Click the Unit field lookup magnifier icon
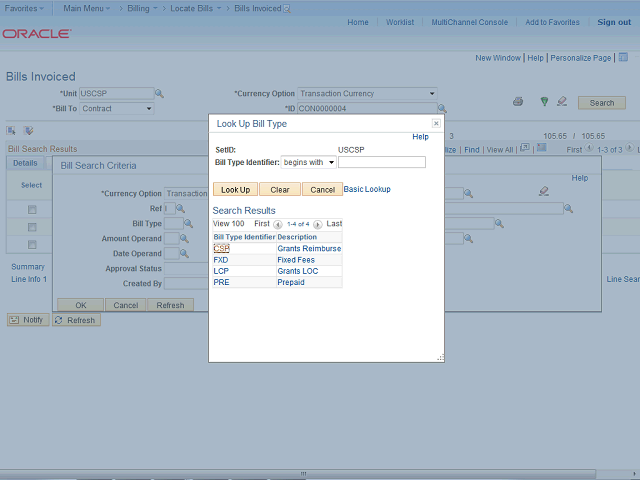The image size is (640, 480). (159, 94)
